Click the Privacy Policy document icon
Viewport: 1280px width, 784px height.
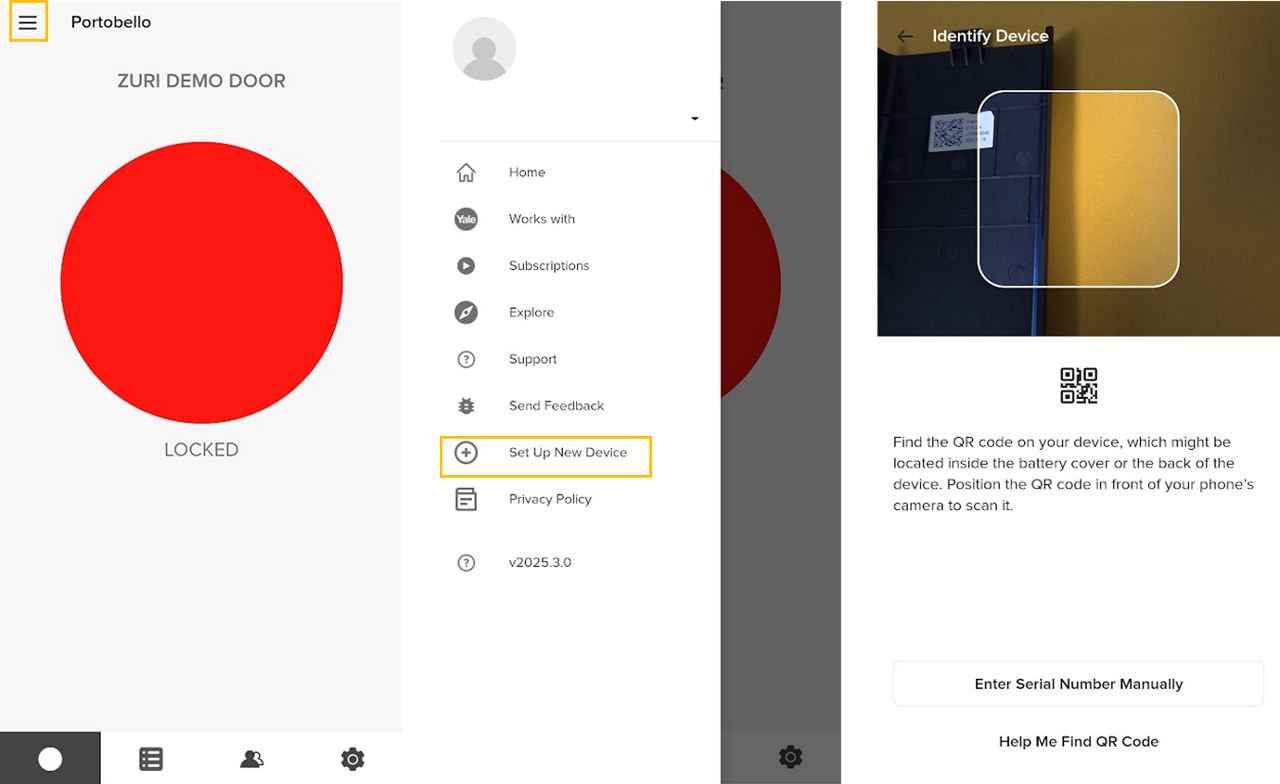point(466,499)
